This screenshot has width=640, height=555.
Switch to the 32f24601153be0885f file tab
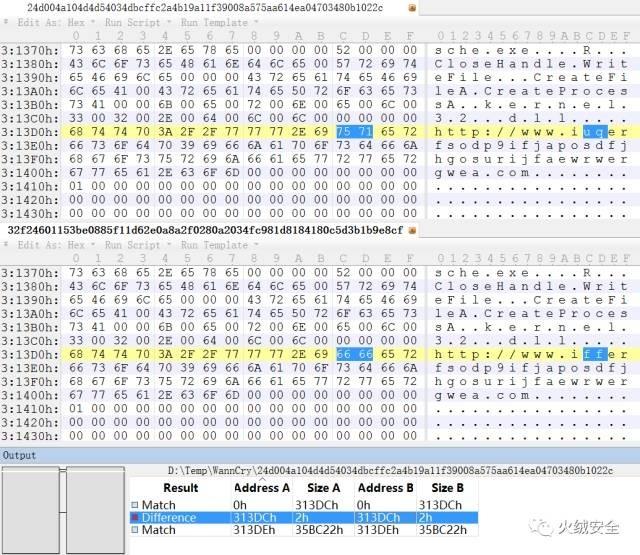pos(205,230)
